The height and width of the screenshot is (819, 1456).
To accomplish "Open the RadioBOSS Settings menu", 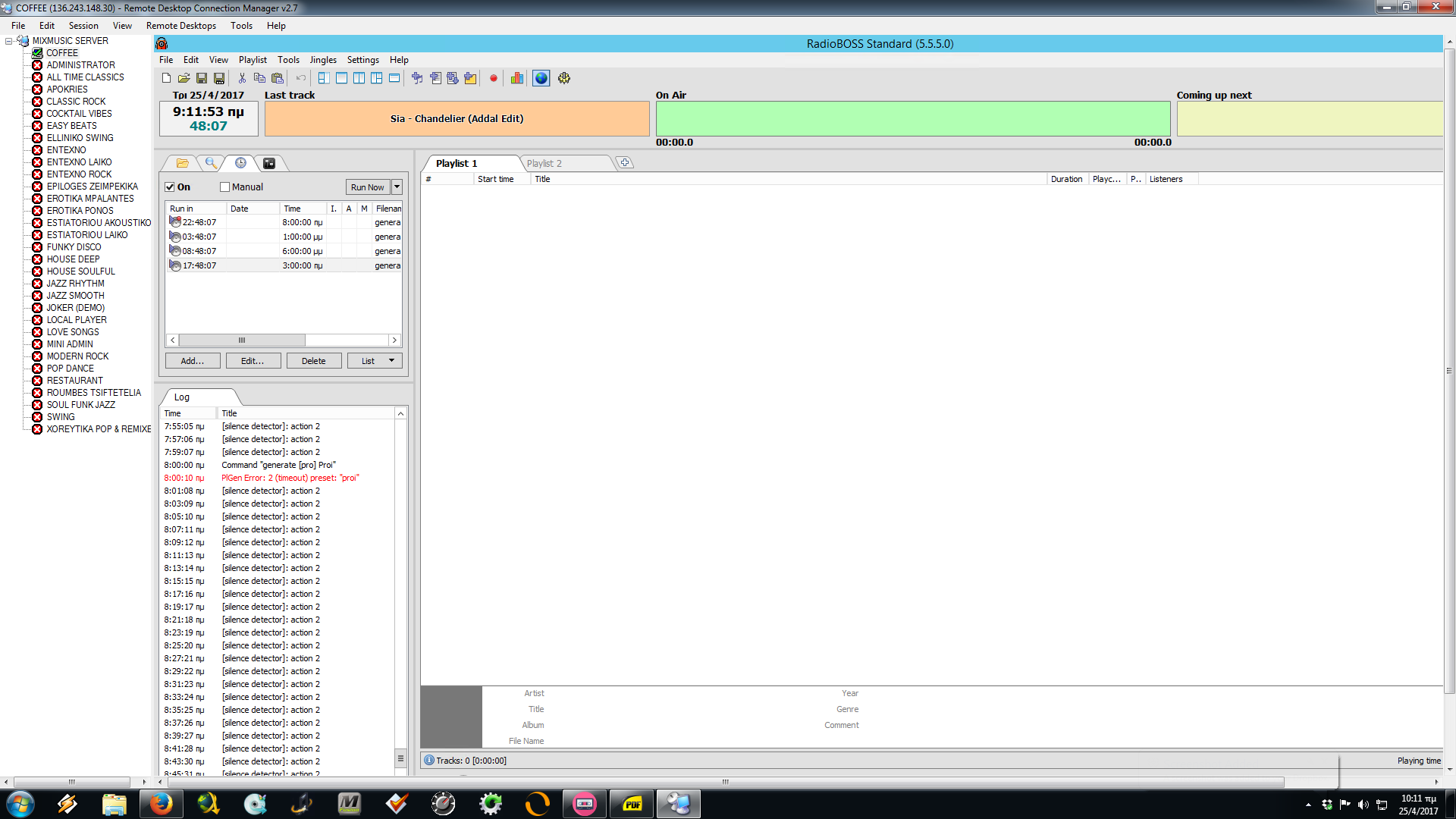I will [363, 60].
